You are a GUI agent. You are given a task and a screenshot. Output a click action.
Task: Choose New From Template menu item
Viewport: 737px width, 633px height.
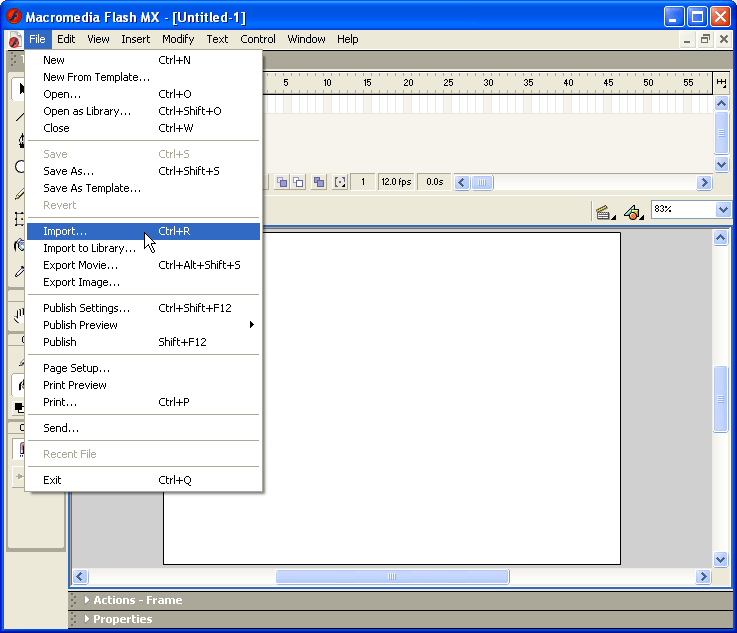[143, 77]
